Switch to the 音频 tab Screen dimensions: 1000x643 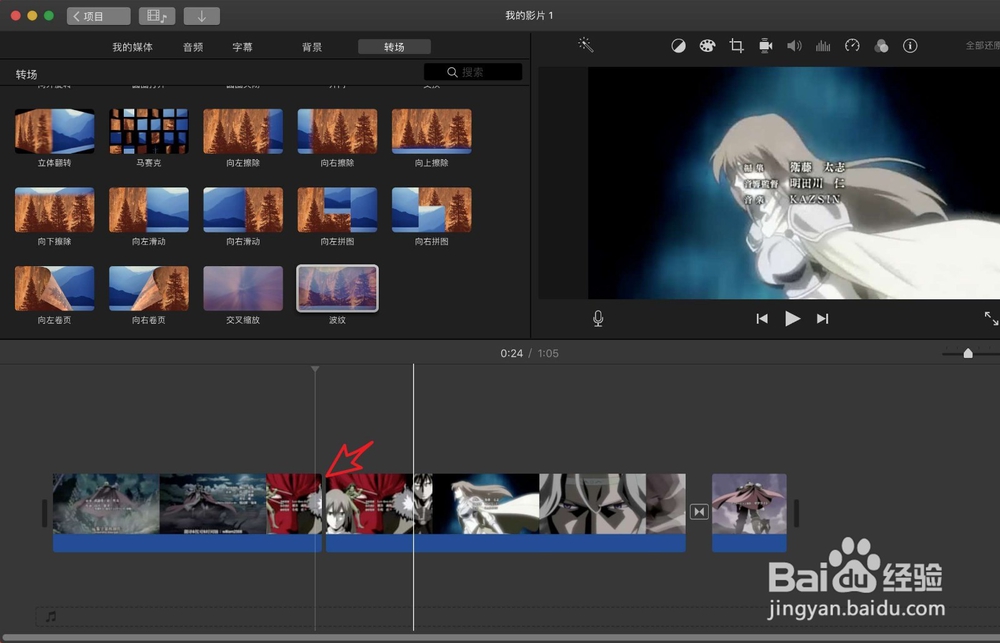(193, 47)
